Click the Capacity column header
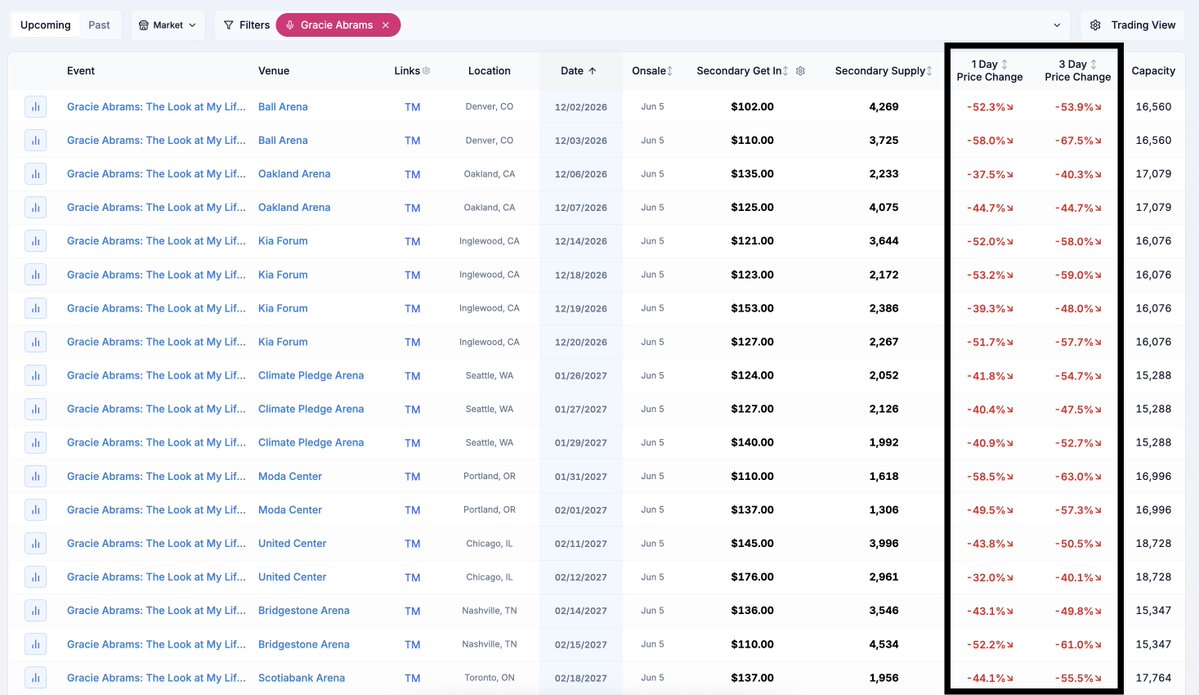This screenshot has width=1199, height=695. (1153, 71)
